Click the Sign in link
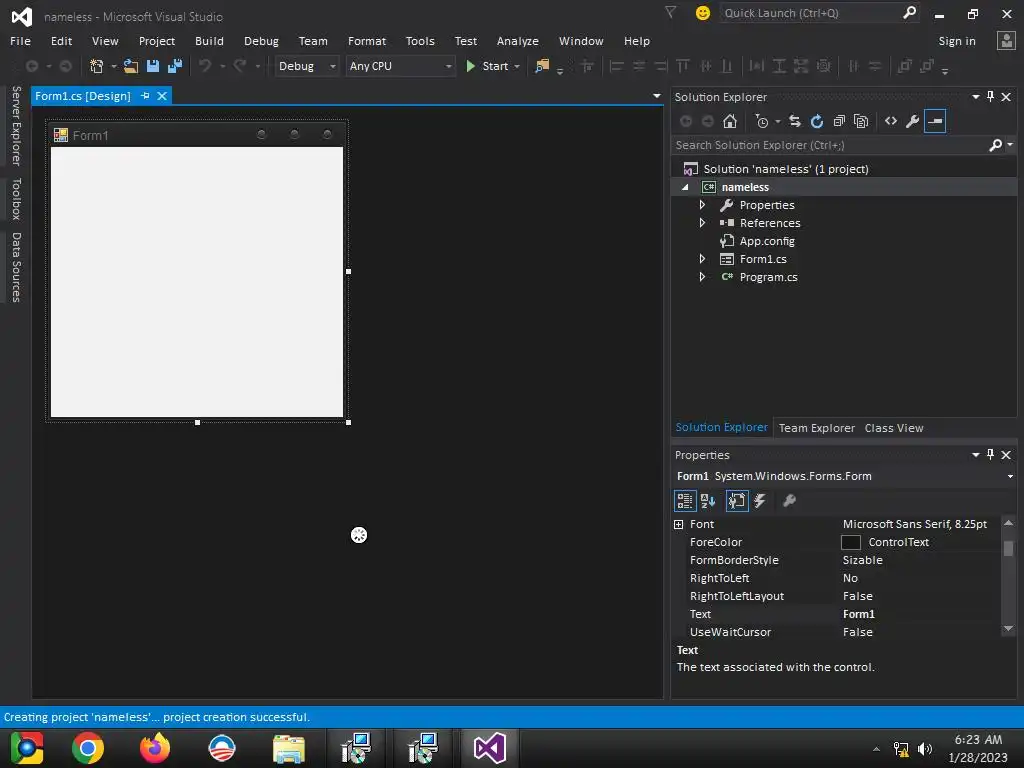The height and width of the screenshot is (768, 1024). (957, 41)
